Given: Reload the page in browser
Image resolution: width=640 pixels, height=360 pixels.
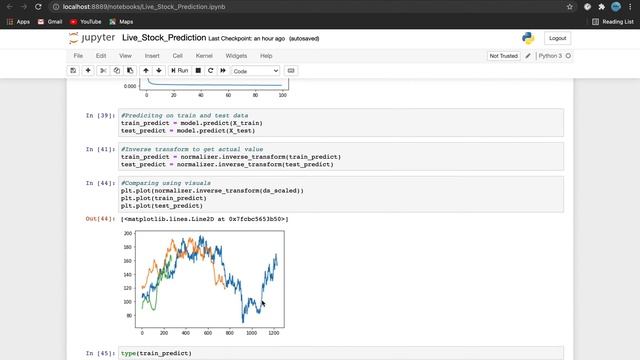Looking at the screenshot, I should point(38,7).
